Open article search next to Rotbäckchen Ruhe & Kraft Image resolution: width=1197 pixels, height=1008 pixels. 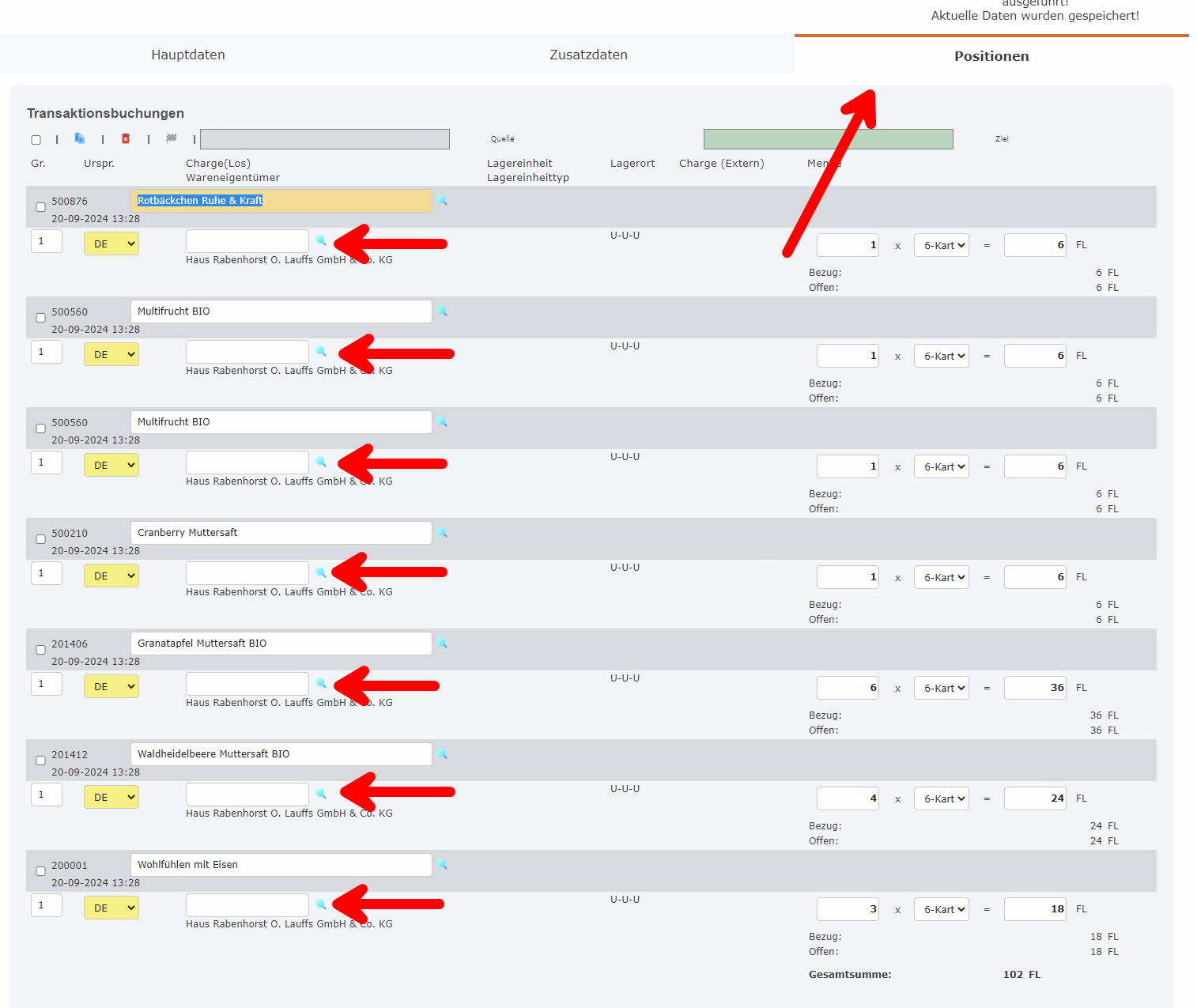coord(443,201)
